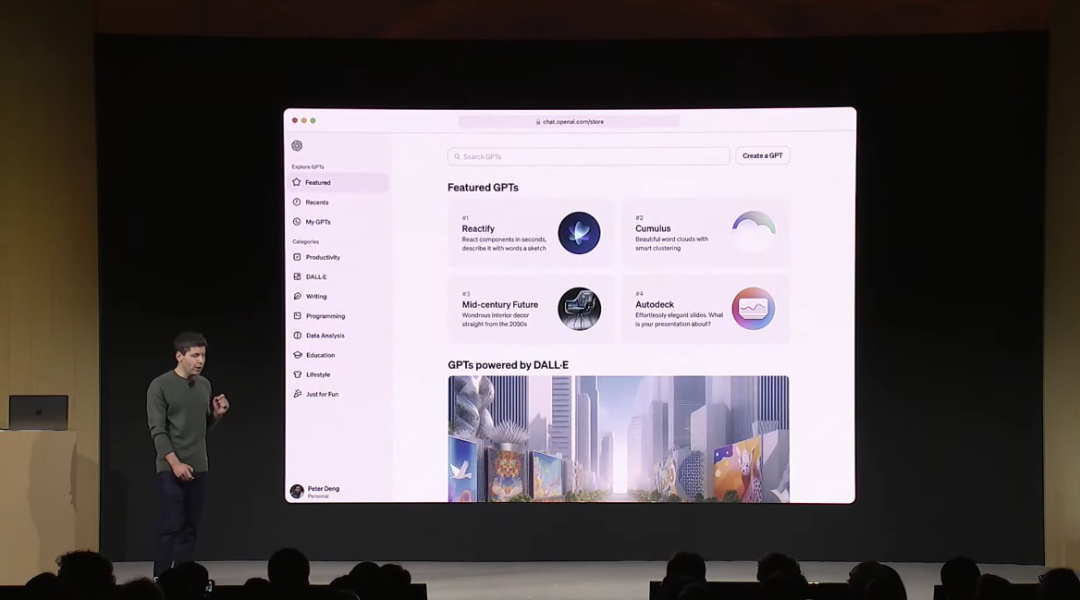Viewport: 1080px width, 600px height.
Task: Click the Just for Fun party icon
Action: 297,394
